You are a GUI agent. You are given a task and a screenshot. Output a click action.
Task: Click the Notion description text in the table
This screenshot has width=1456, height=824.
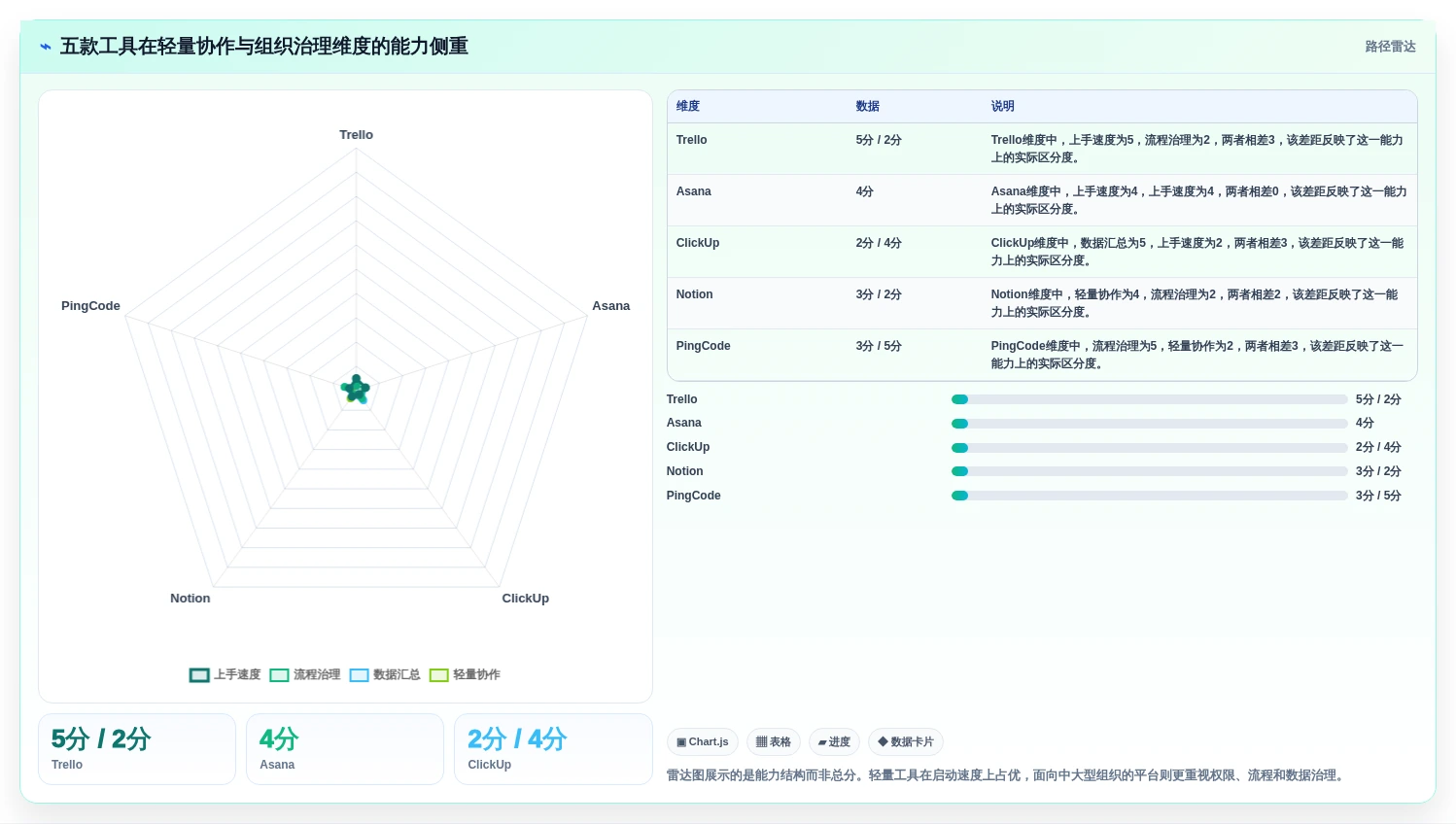tap(1195, 303)
